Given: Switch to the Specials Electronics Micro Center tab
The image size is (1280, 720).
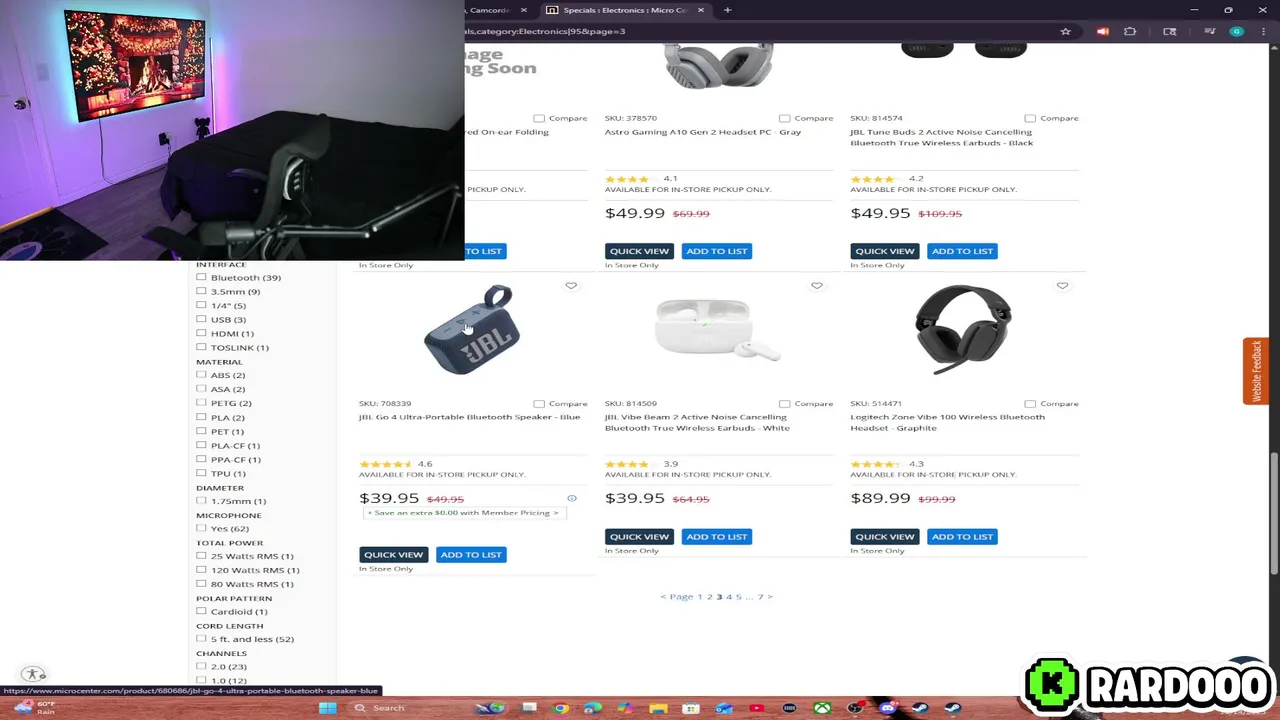Looking at the screenshot, I should (x=625, y=10).
